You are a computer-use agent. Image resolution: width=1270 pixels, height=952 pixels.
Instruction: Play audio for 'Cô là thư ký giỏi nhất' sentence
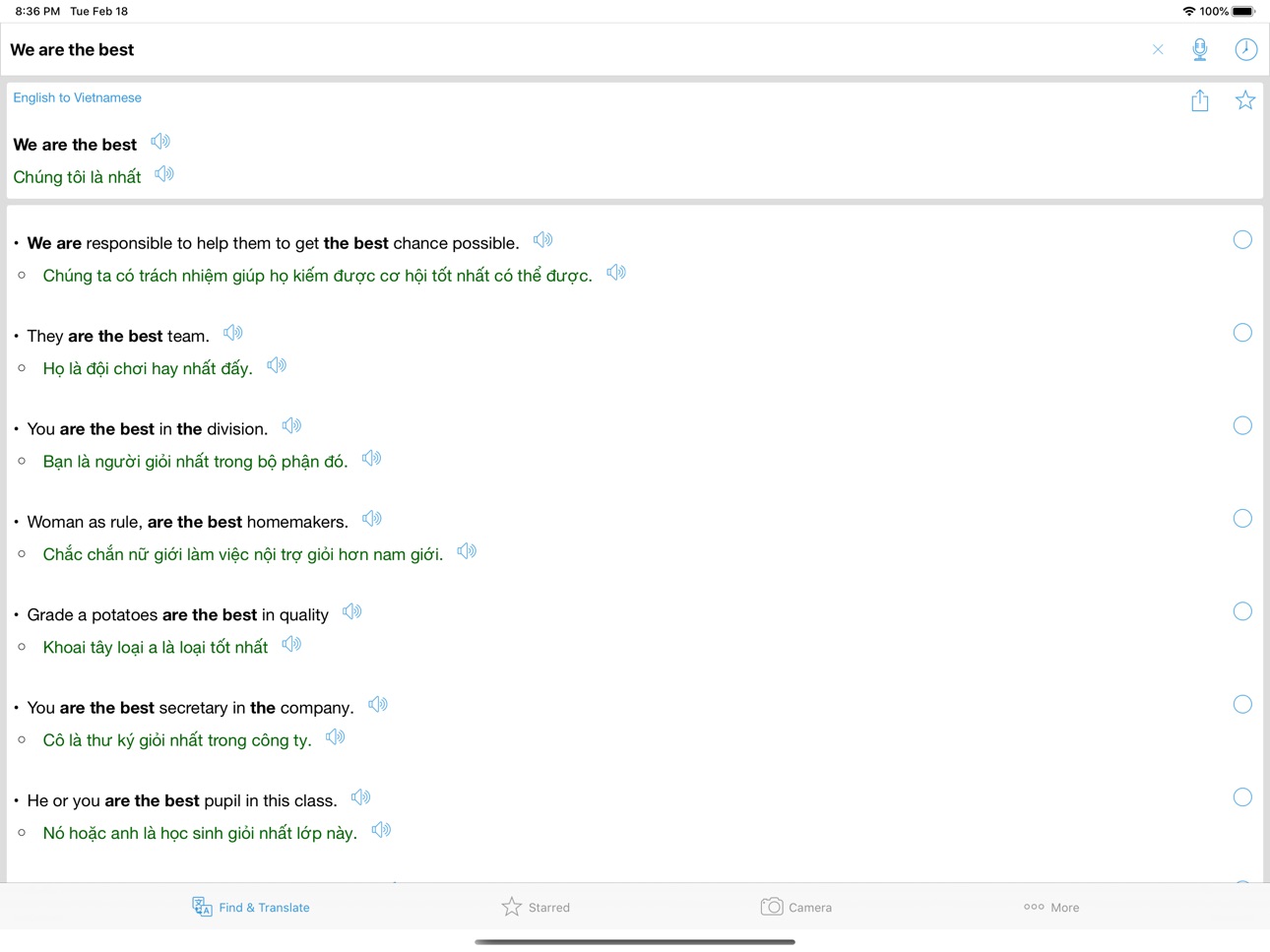click(x=335, y=737)
